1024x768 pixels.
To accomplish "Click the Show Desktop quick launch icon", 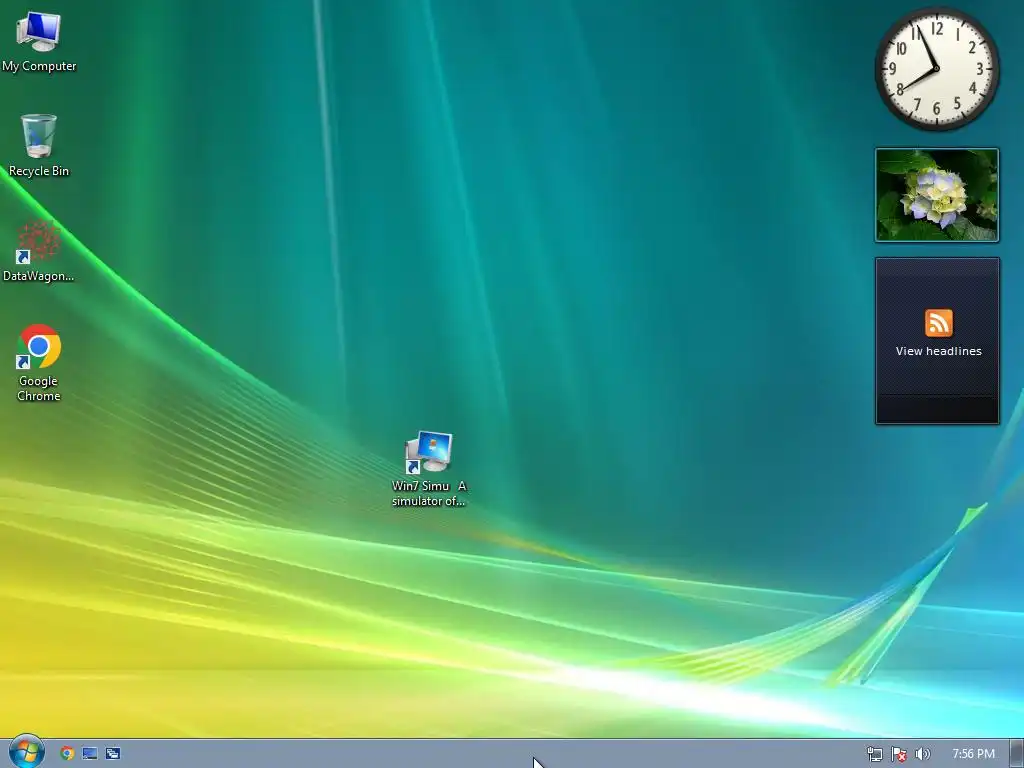I will point(89,753).
